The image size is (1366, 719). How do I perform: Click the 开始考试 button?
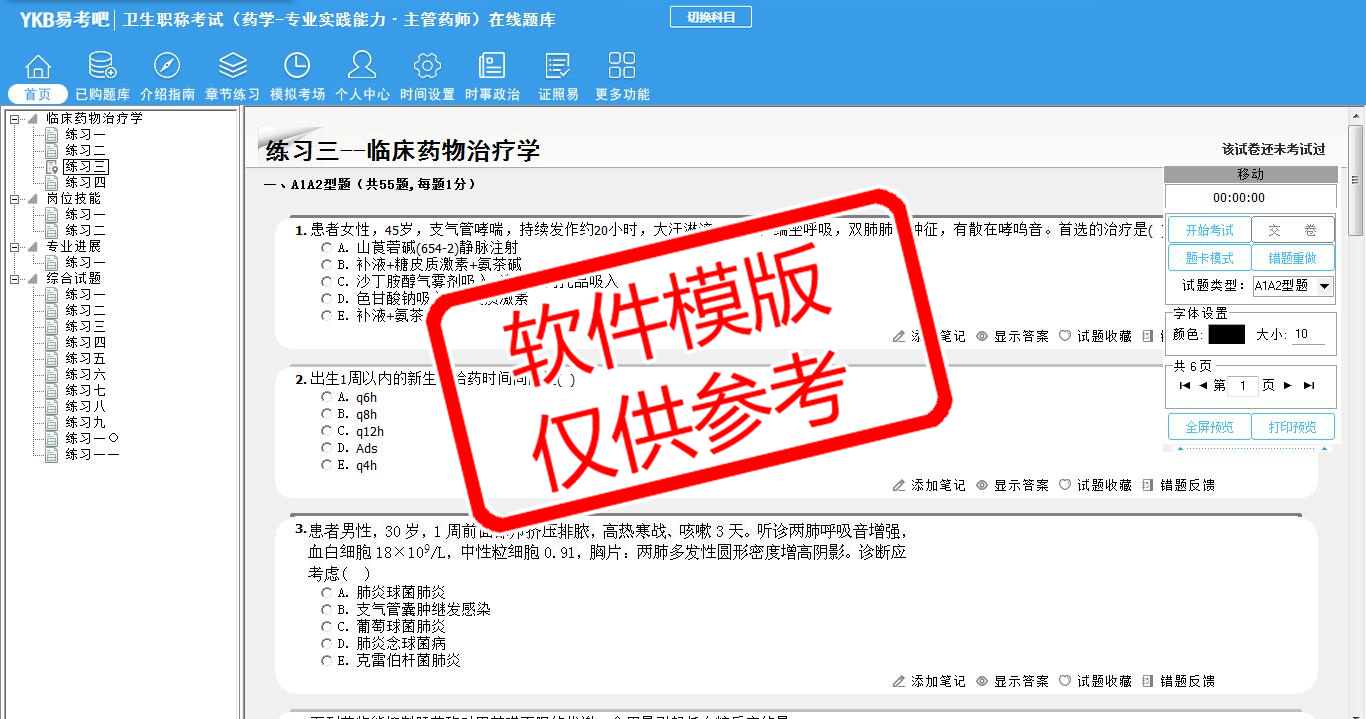tap(1209, 230)
